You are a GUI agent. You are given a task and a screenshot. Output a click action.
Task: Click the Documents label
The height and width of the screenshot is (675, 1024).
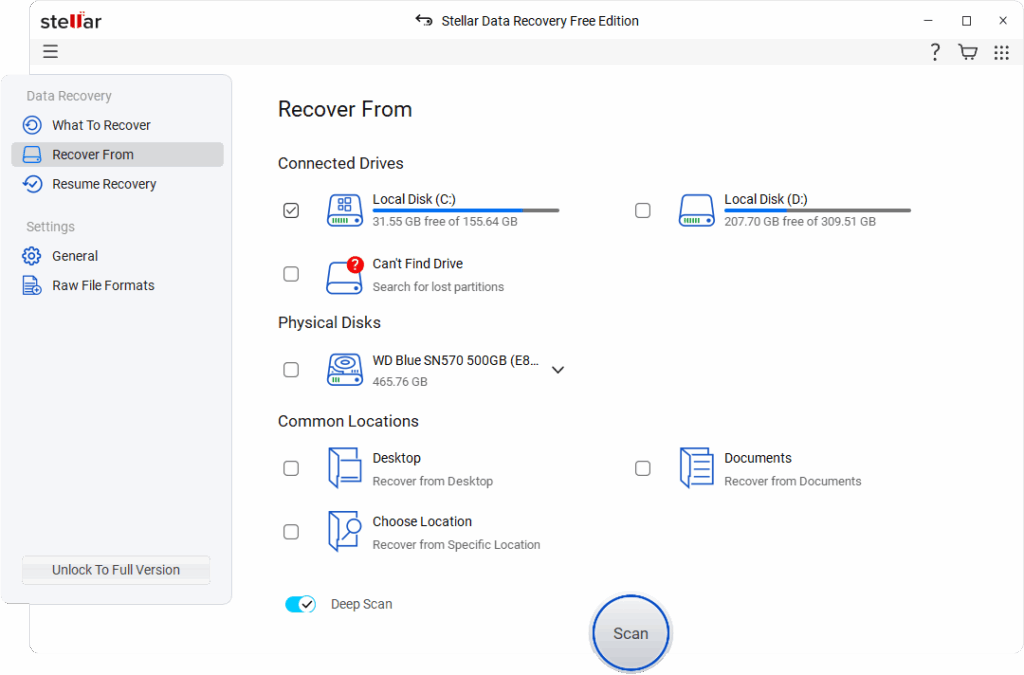(x=758, y=458)
